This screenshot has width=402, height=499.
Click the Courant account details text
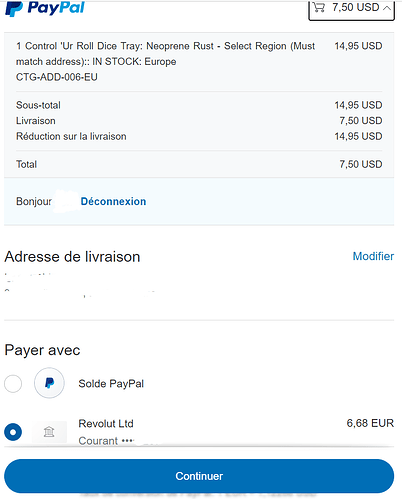106,441
